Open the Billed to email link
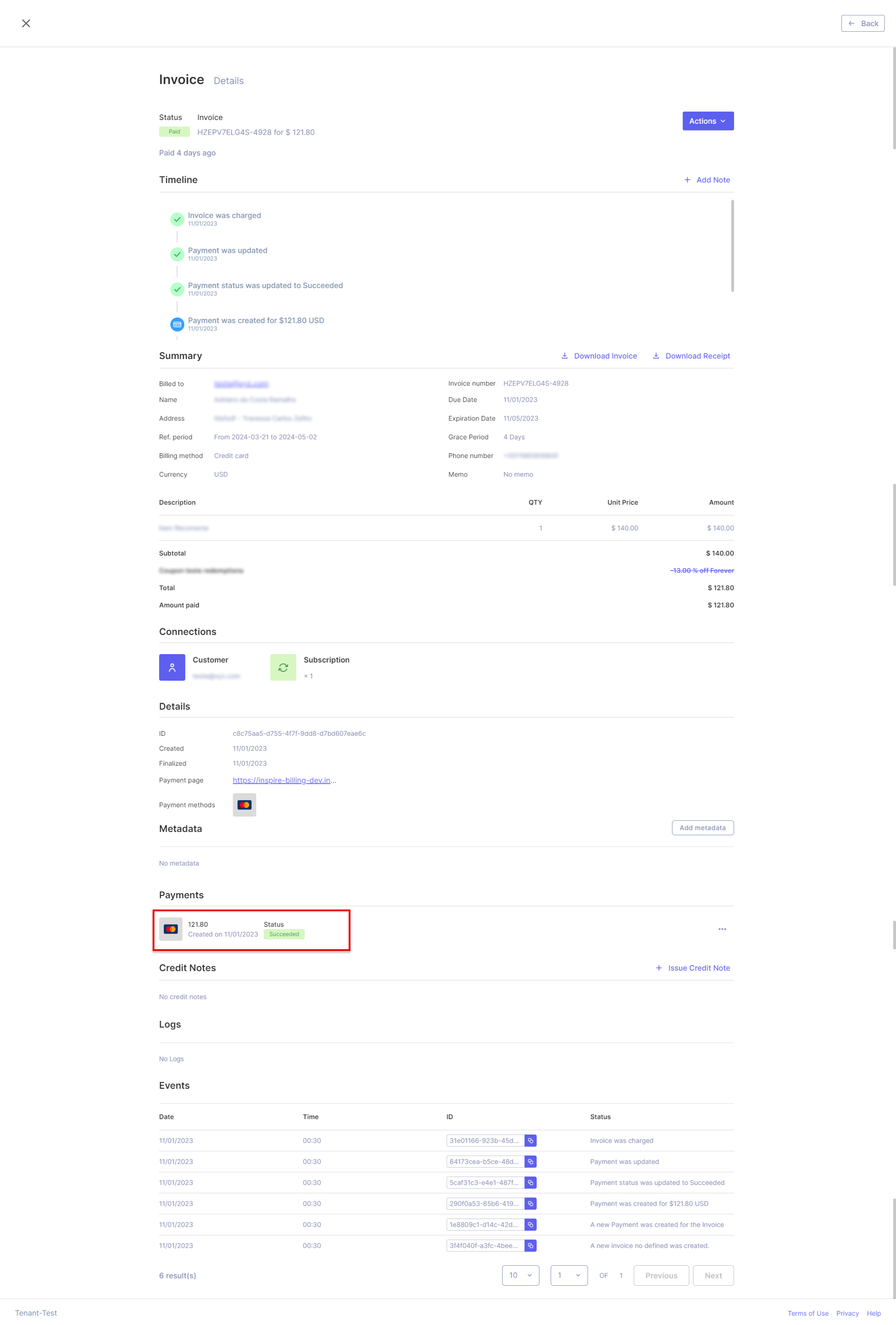This screenshot has width=896, height=1325. tap(241, 384)
